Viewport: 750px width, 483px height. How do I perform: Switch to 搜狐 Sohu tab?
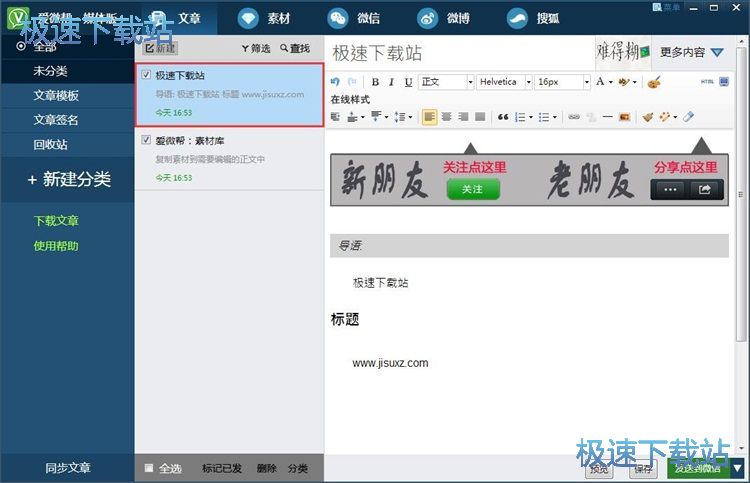[x=548, y=18]
